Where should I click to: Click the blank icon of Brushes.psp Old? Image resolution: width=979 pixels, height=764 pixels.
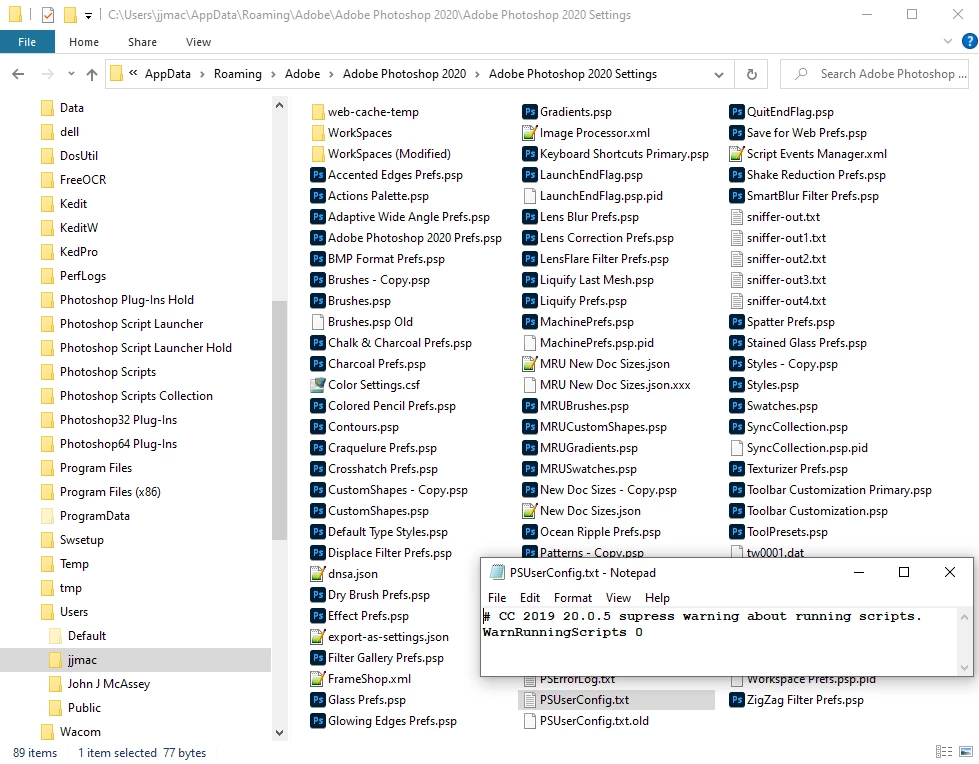318,321
